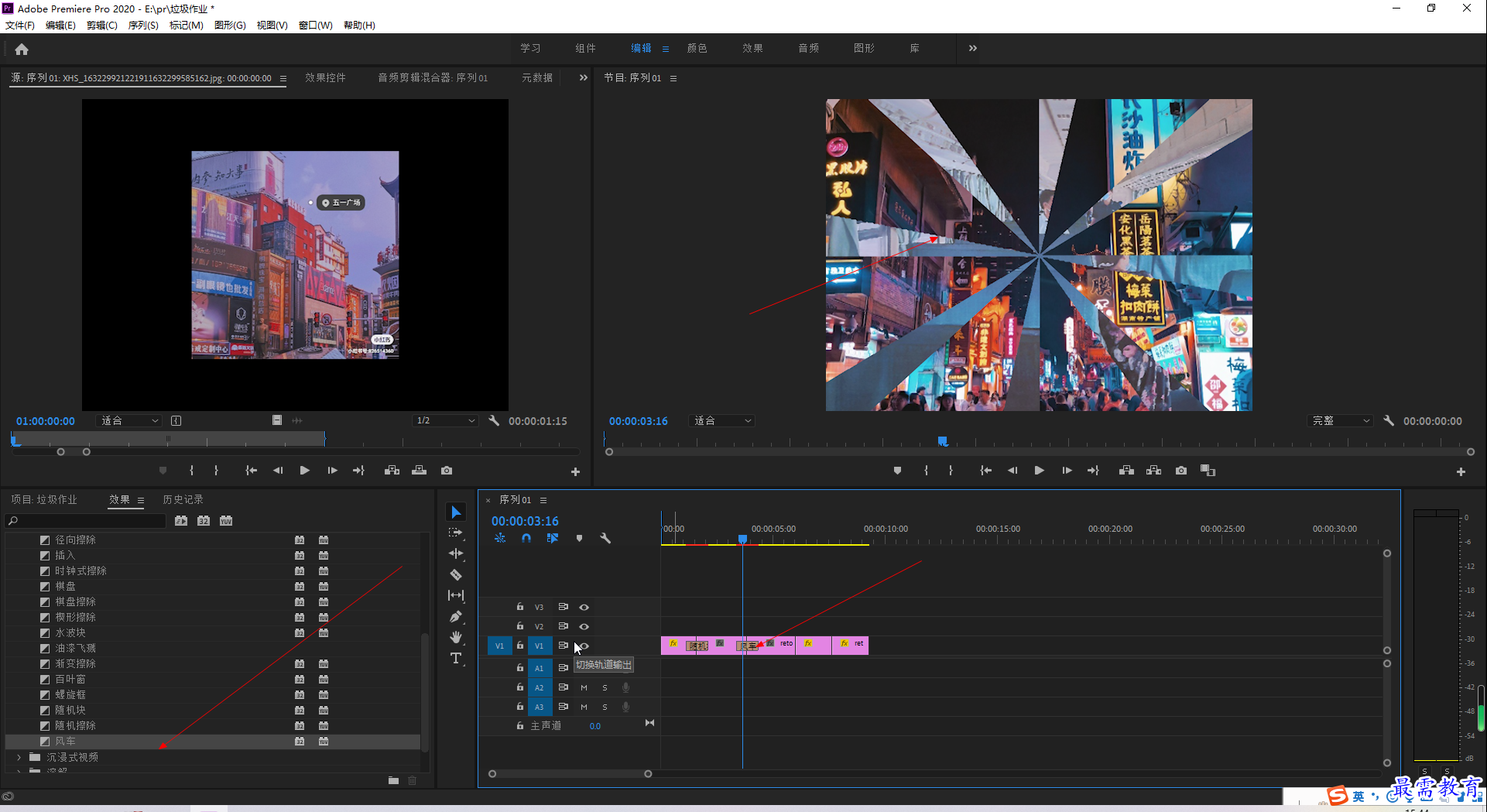The height and width of the screenshot is (812, 1487).
Task: Toggle YUV effects filter
Action: [x=226, y=521]
